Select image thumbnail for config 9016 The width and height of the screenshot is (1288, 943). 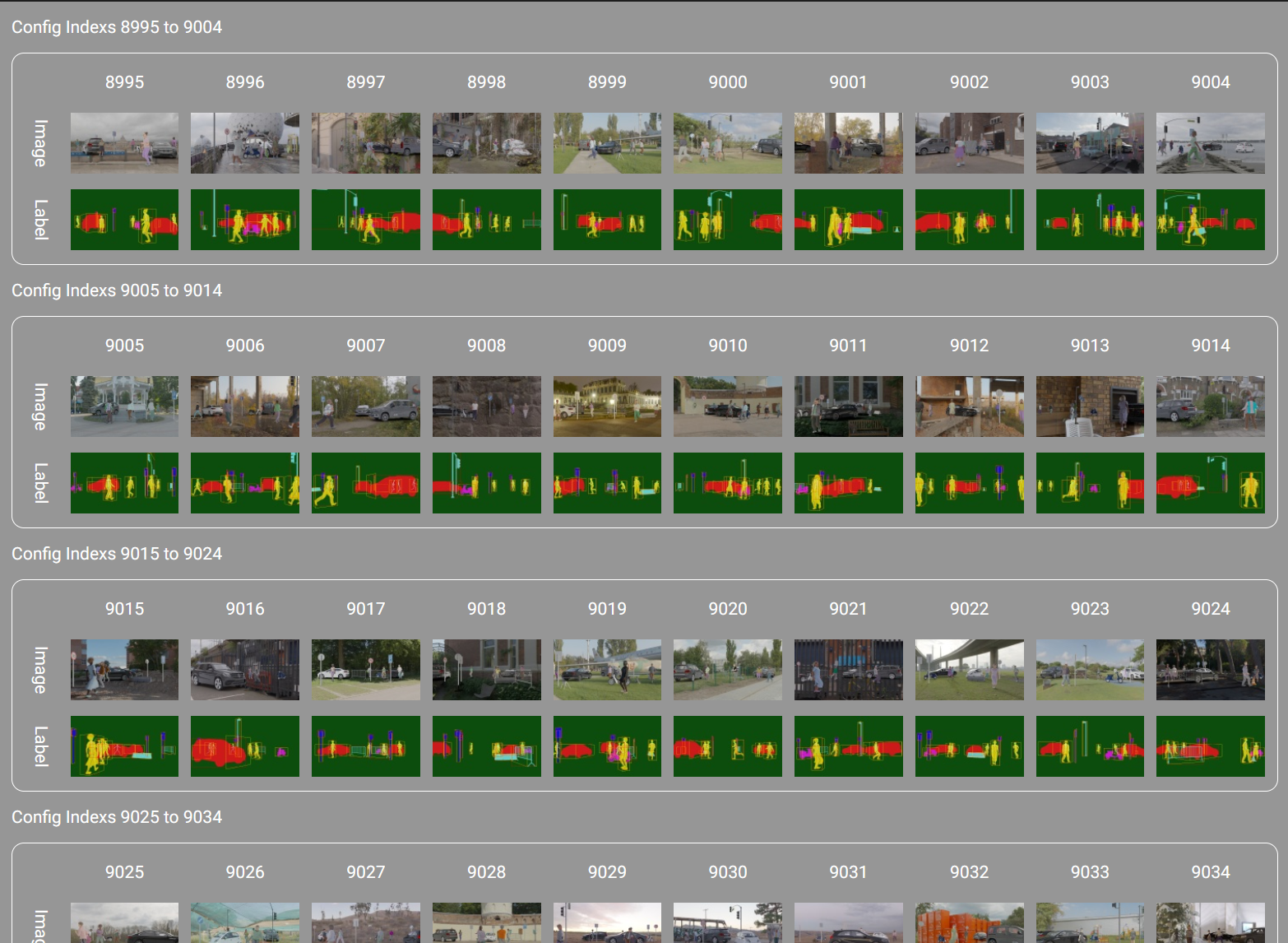[245, 670]
